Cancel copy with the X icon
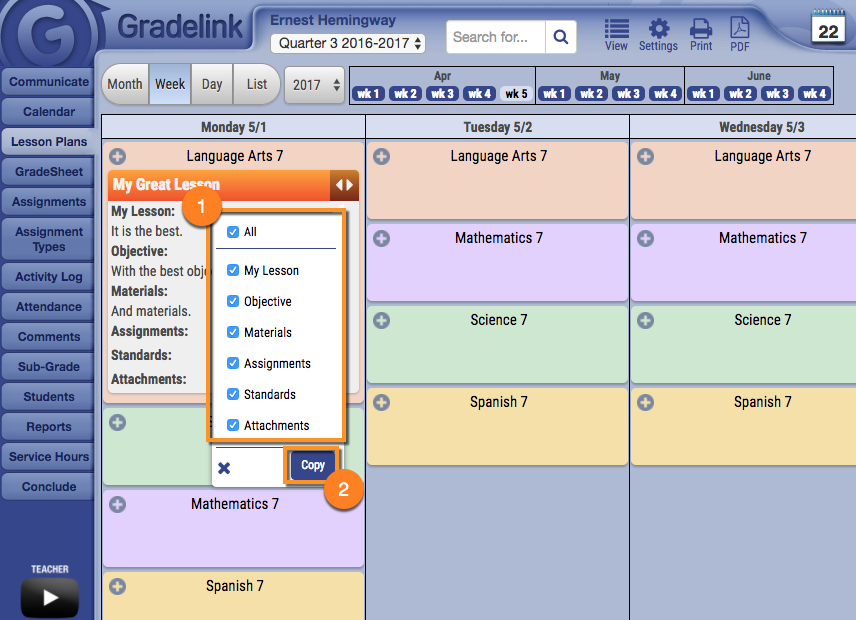Screen dimensions: 856x620 pyautogui.click(x=224, y=468)
